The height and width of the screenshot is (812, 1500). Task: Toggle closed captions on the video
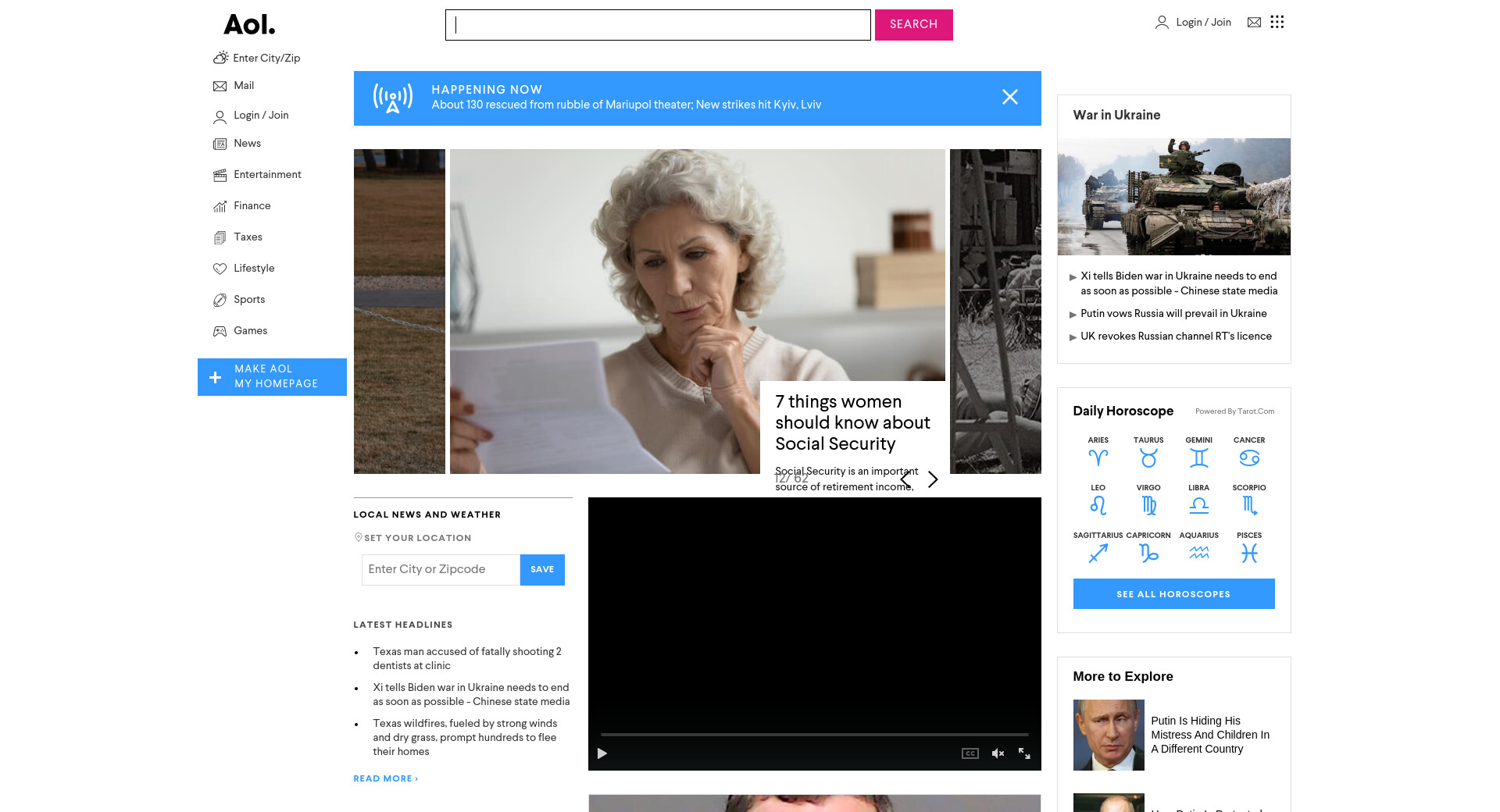970,753
